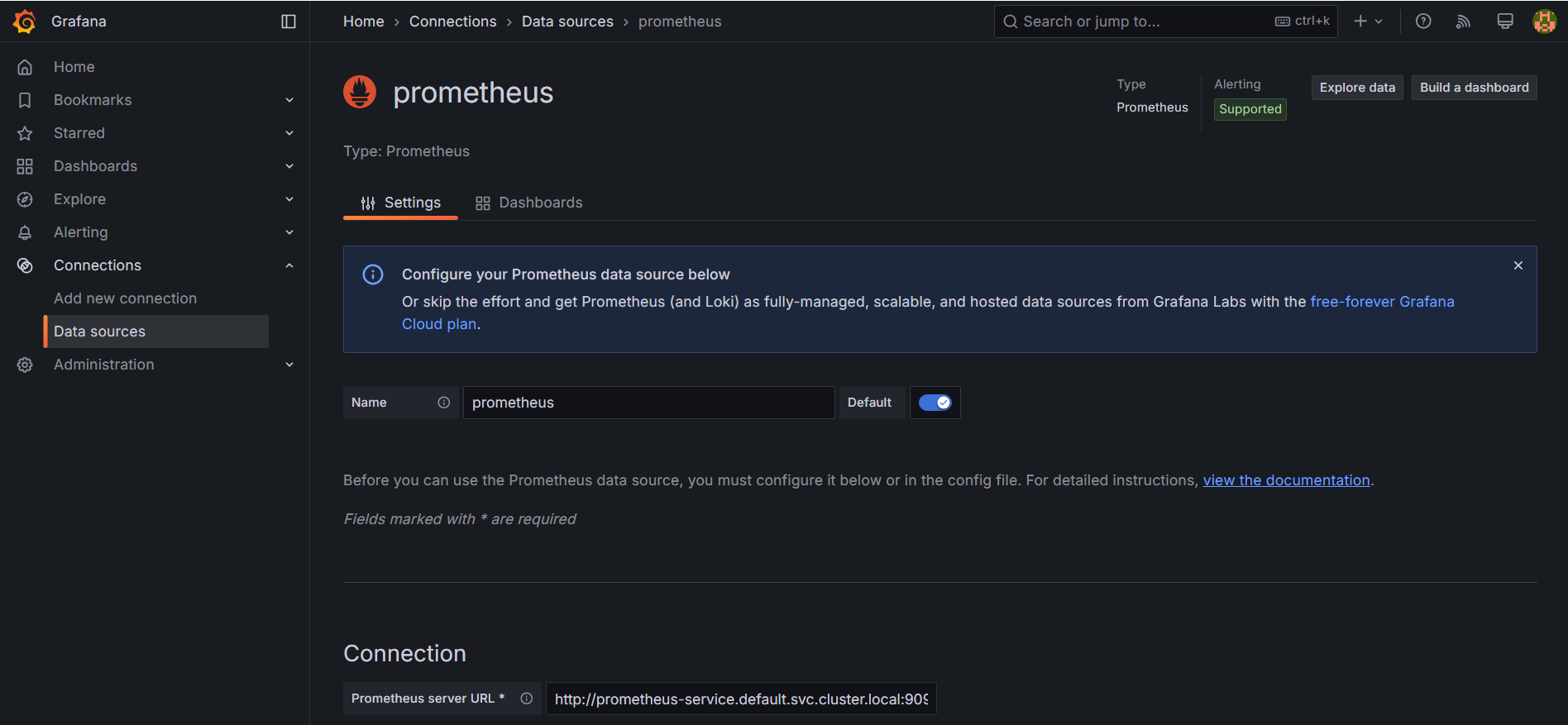Click the Connection section heading
The image size is (1568, 725).
click(405, 653)
